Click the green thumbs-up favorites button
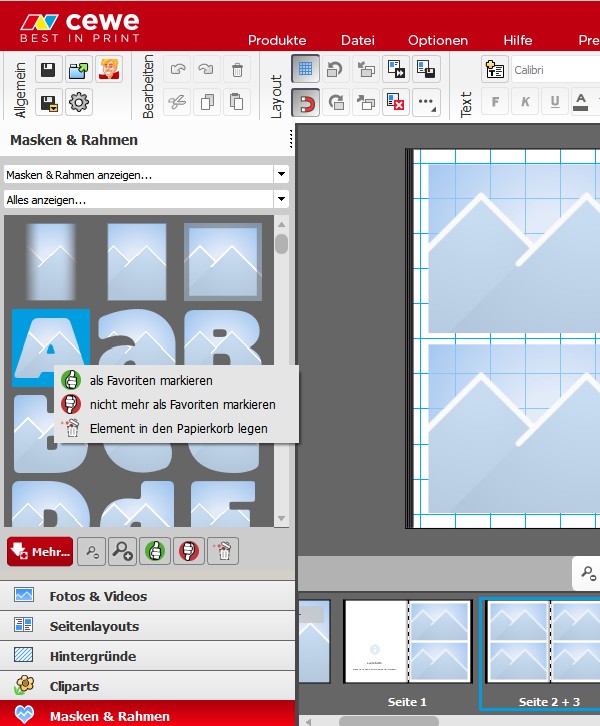 coord(155,551)
